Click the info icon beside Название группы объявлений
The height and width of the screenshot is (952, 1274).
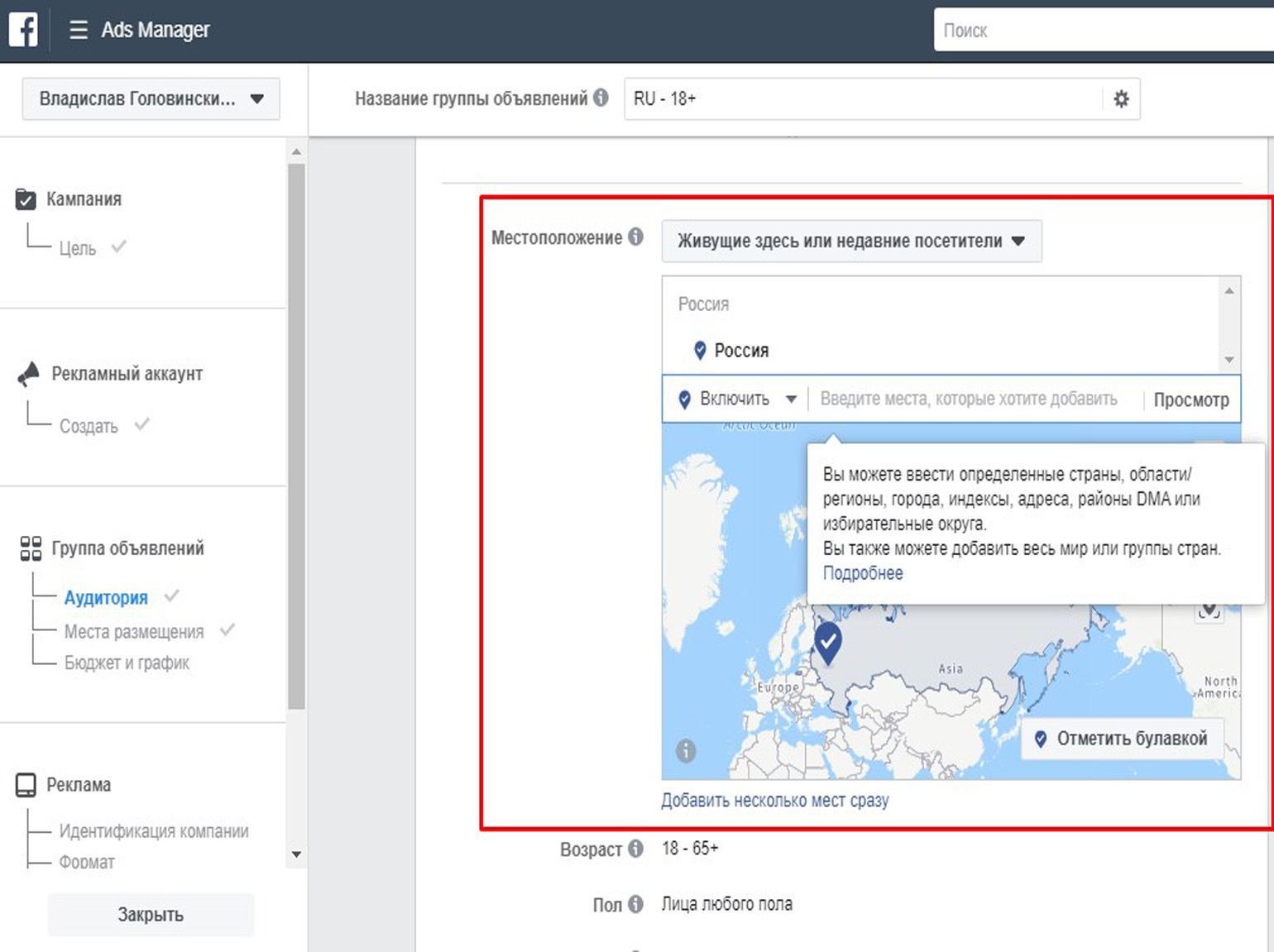601,98
